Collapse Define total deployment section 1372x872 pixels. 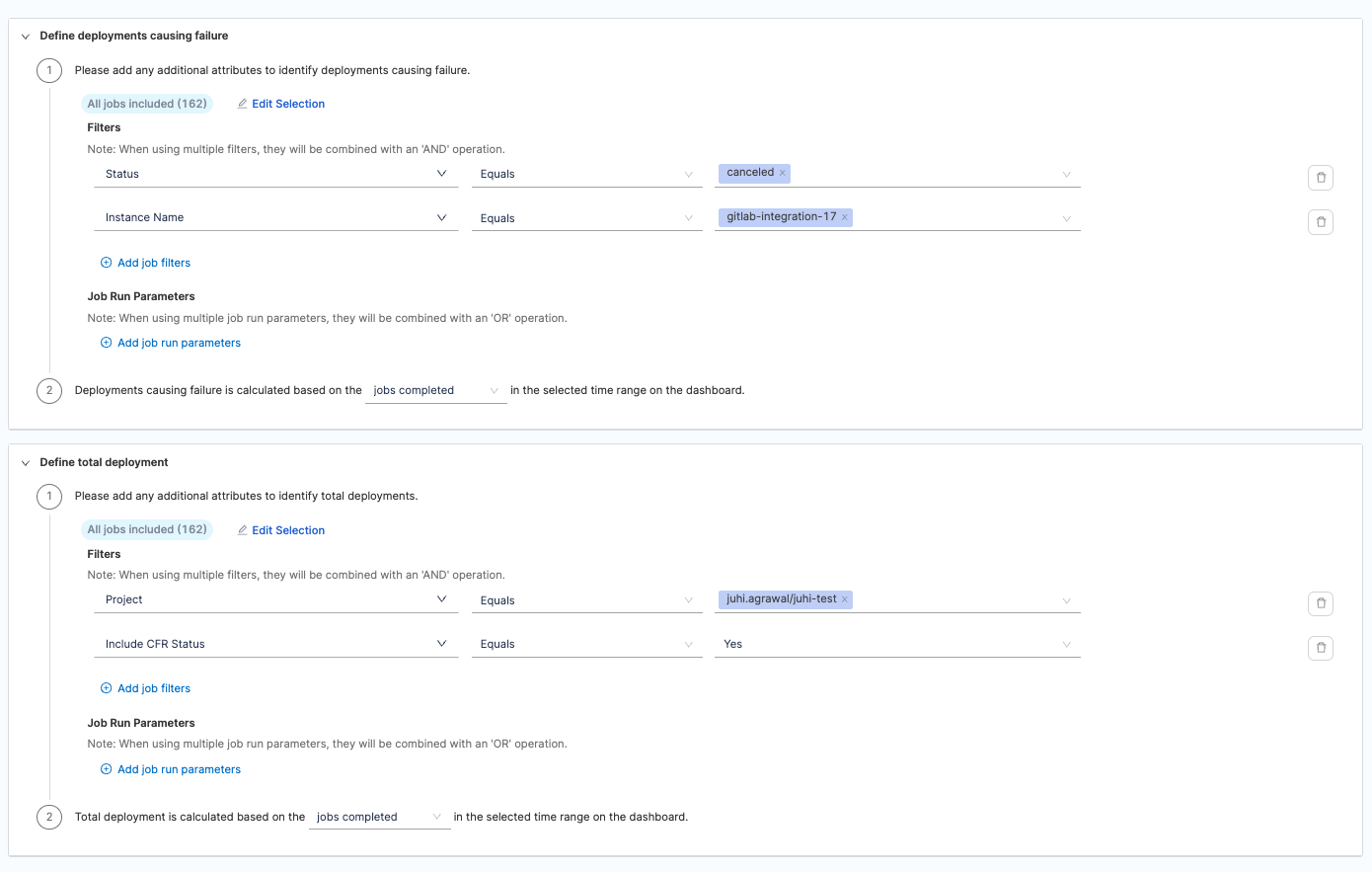[x=26, y=463]
